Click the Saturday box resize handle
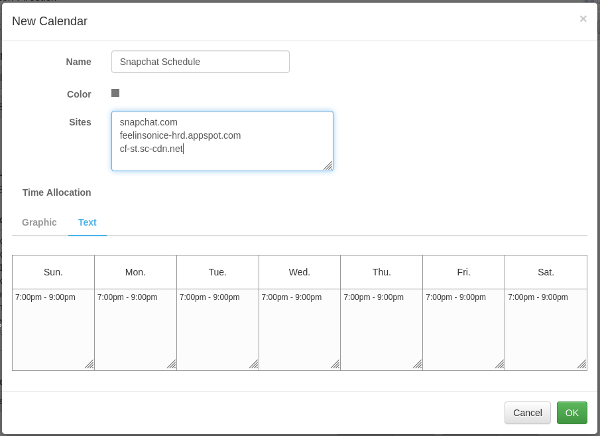 [581, 365]
